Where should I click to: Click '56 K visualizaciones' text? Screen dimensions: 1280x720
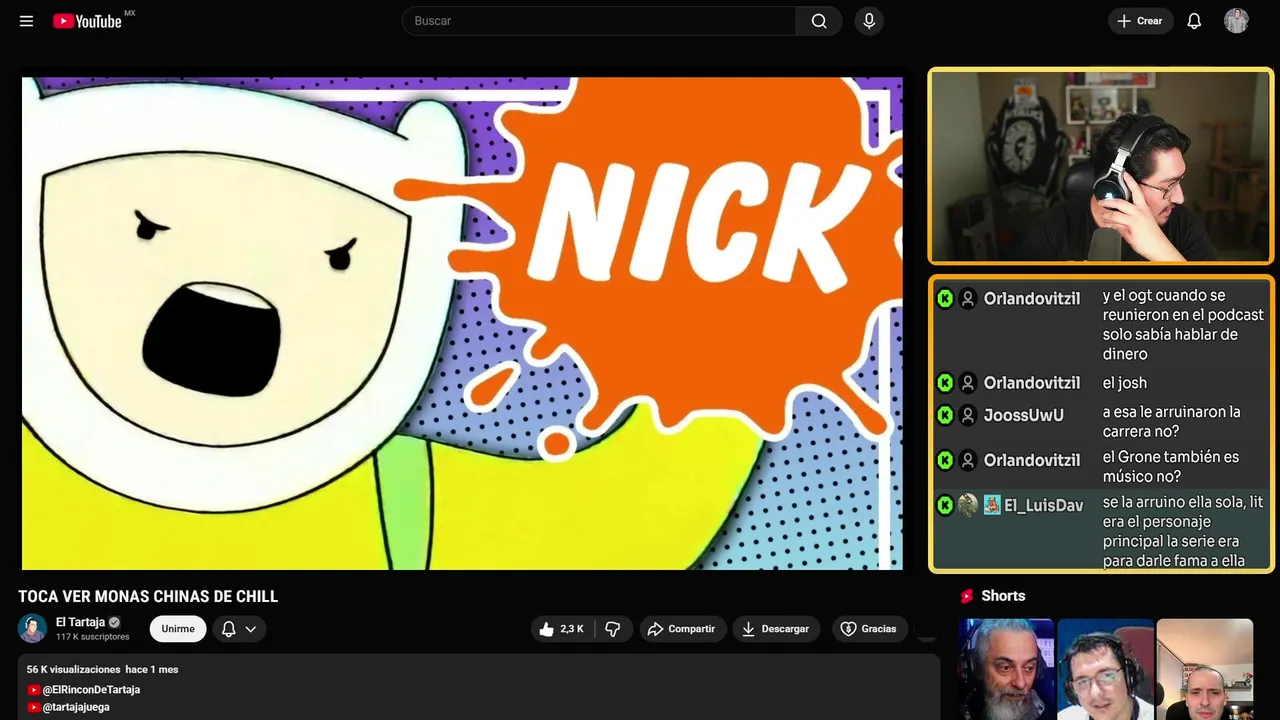73,669
